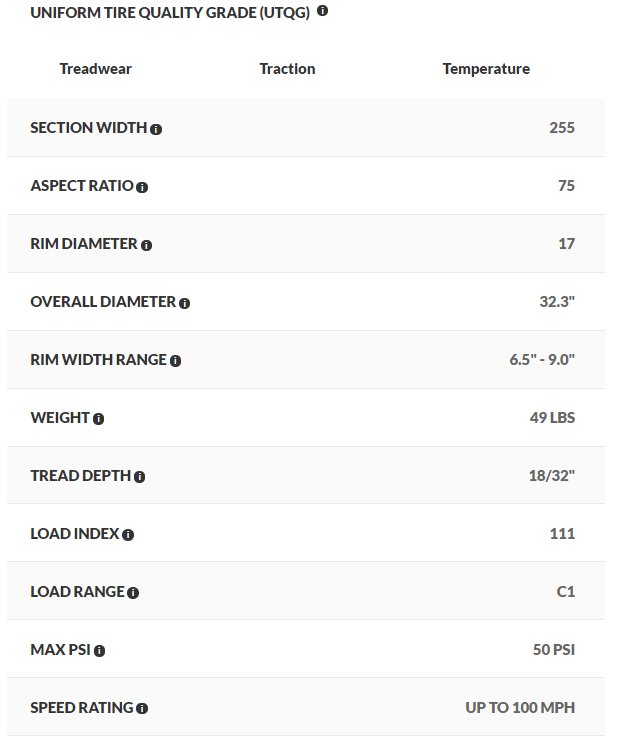The height and width of the screenshot is (748, 620).
Task: Open Rim Width Range info icon
Action: (x=176, y=361)
